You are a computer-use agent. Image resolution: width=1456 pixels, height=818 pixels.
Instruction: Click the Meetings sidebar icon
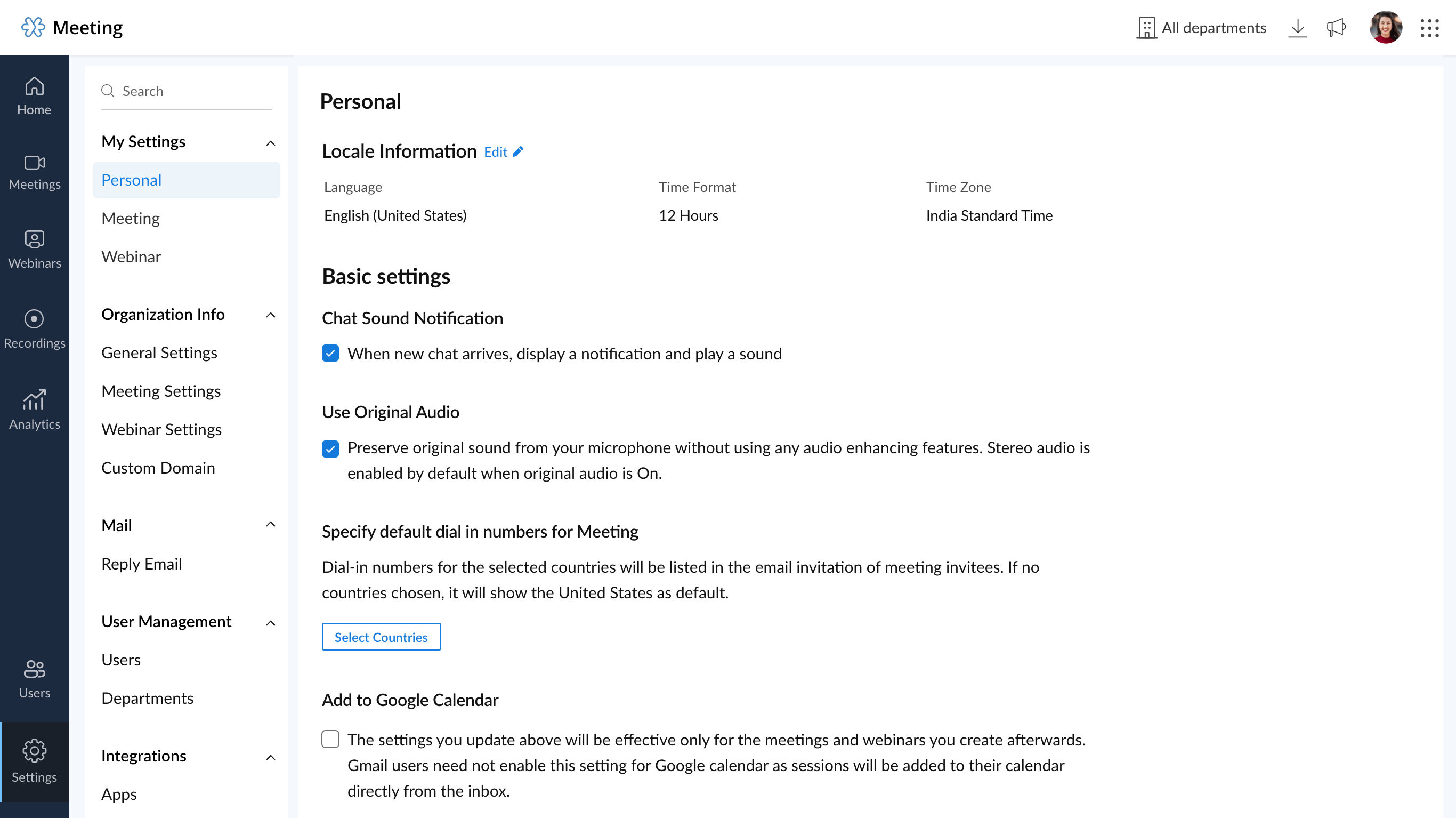coord(34,170)
